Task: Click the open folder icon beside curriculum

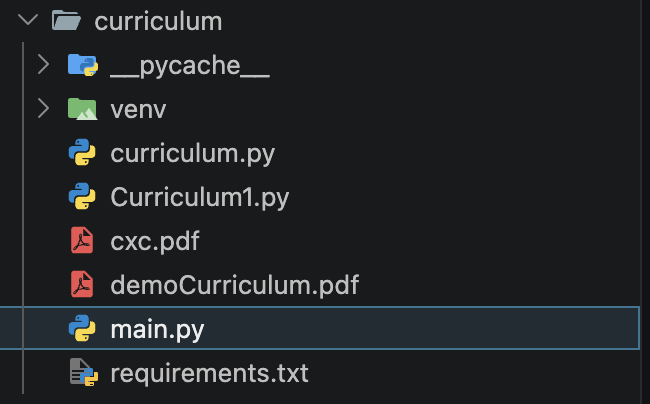Action: [x=66, y=21]
